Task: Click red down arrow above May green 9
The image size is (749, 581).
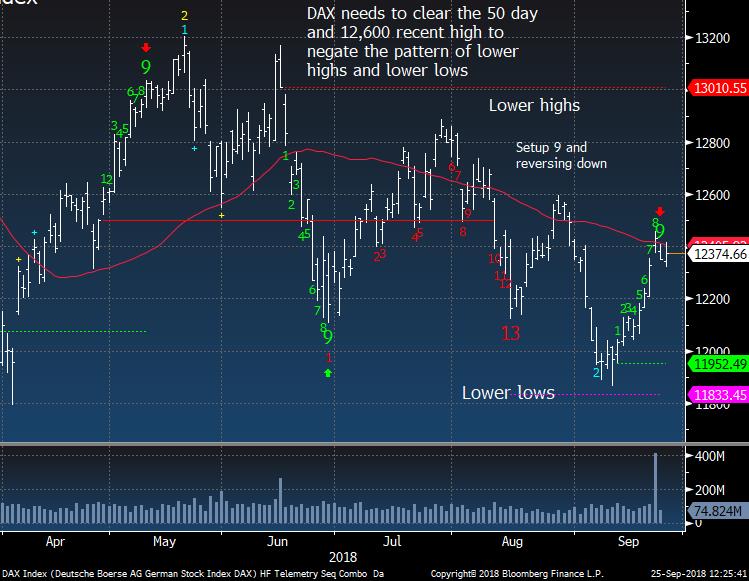Action: point(146,47)
